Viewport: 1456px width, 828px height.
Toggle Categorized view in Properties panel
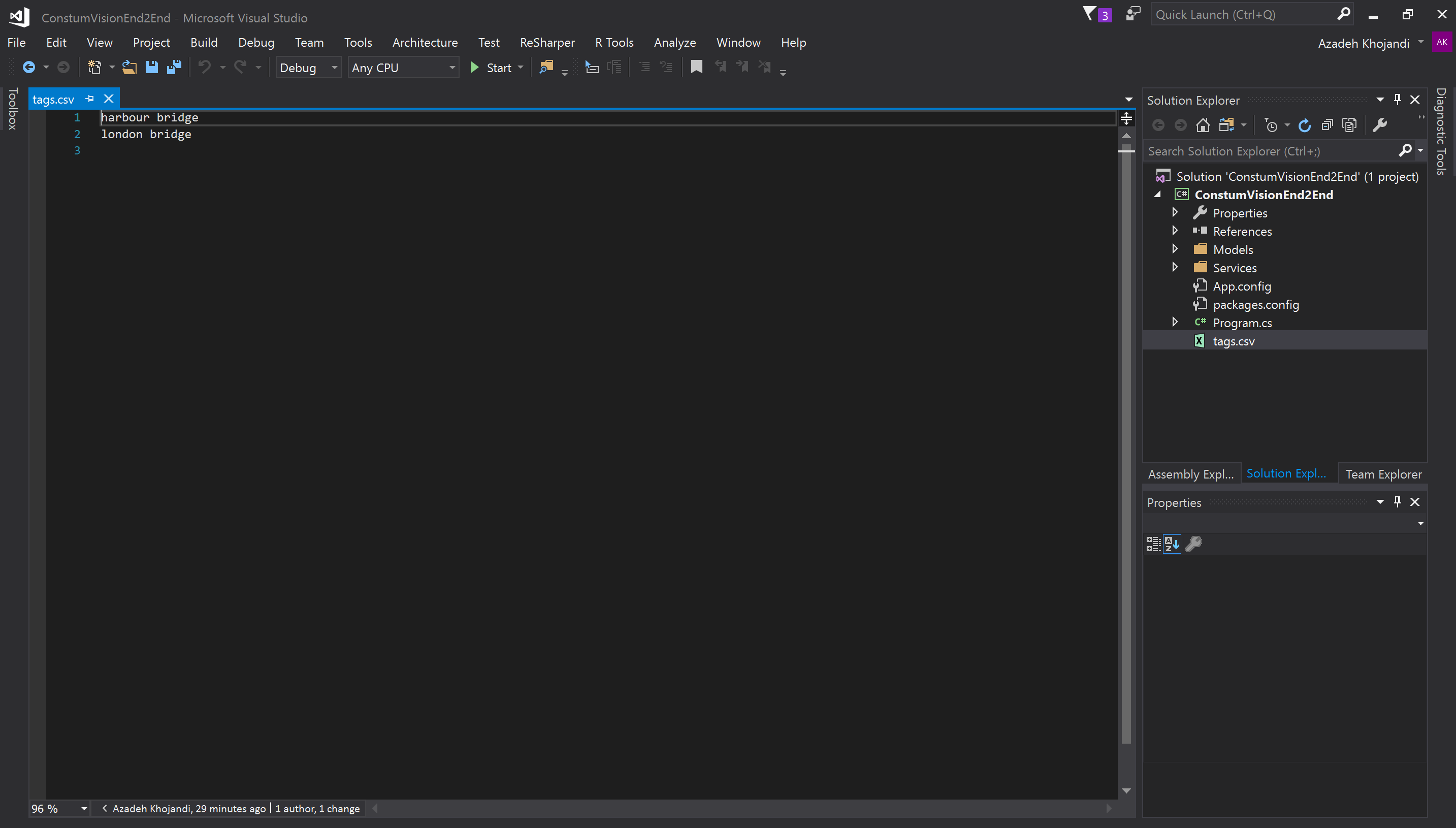1153,544
